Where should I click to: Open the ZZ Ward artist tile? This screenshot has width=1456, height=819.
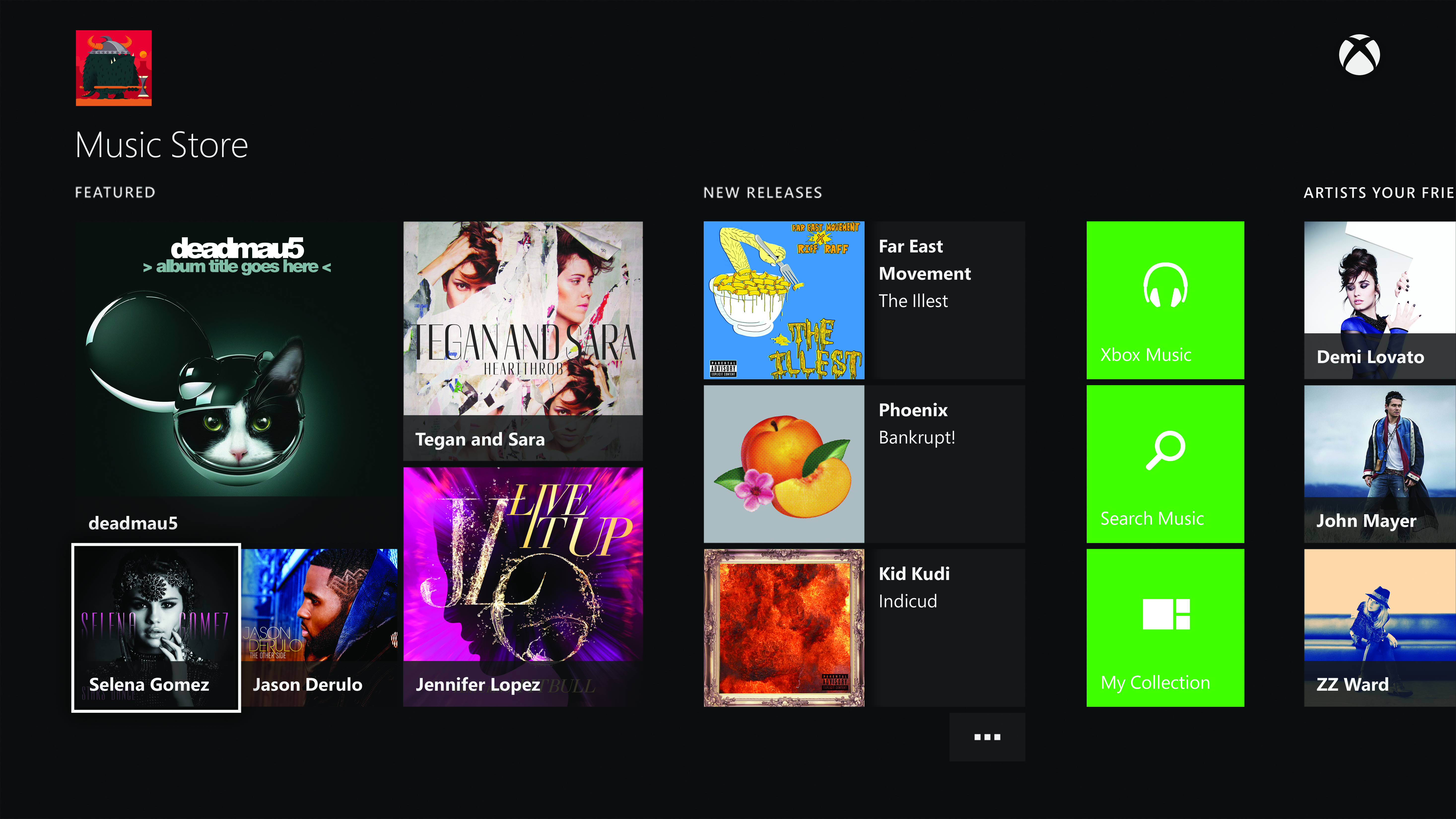point(1379,627)
